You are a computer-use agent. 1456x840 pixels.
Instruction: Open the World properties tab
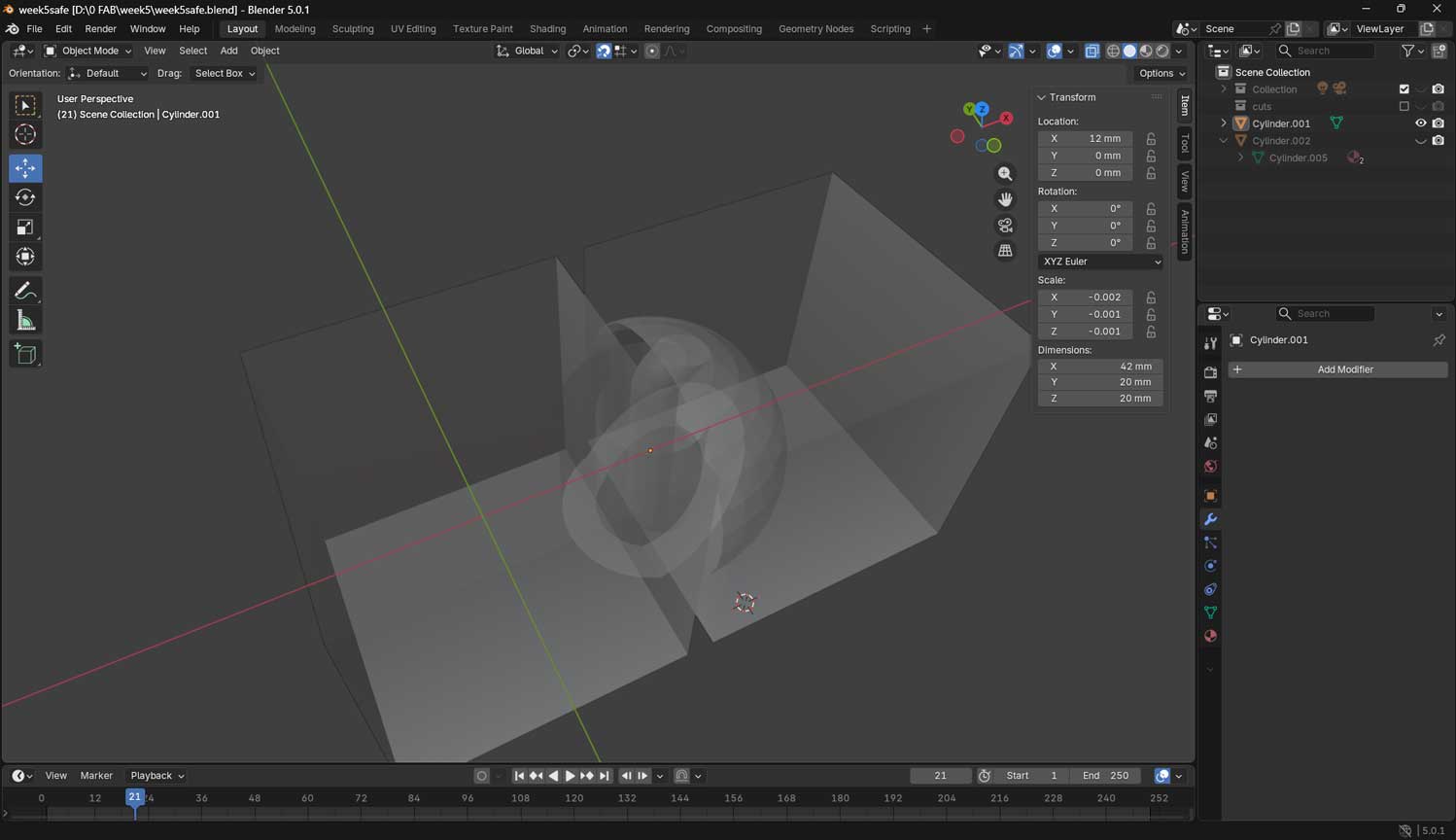click(x=1210, y=467)
